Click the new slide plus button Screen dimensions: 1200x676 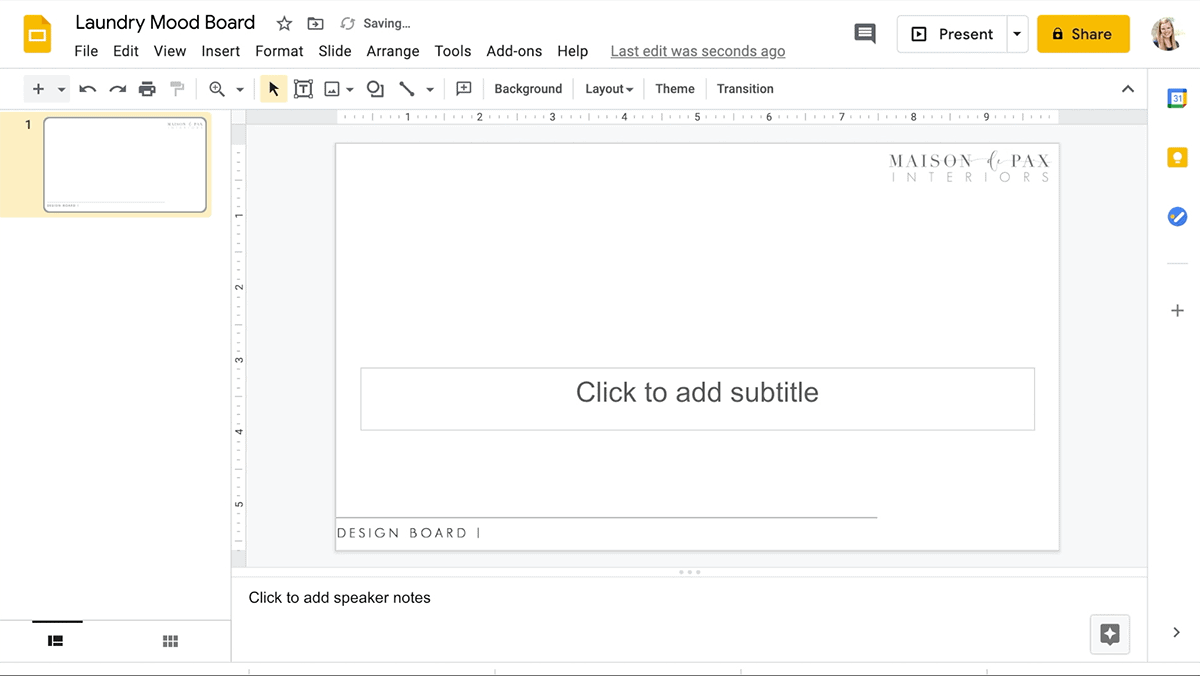click(38, 89)
